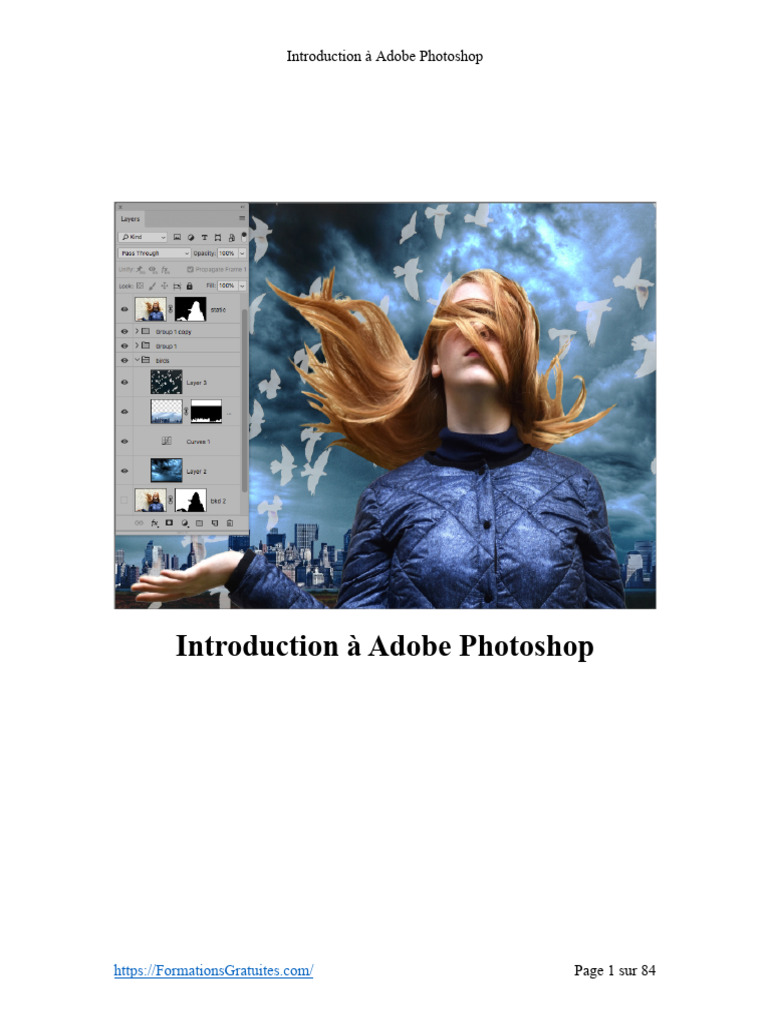The width and height of the screenshot is (768, 1024).
Task: Show the bkd 2 layer
Action: [x=124, y=501]
